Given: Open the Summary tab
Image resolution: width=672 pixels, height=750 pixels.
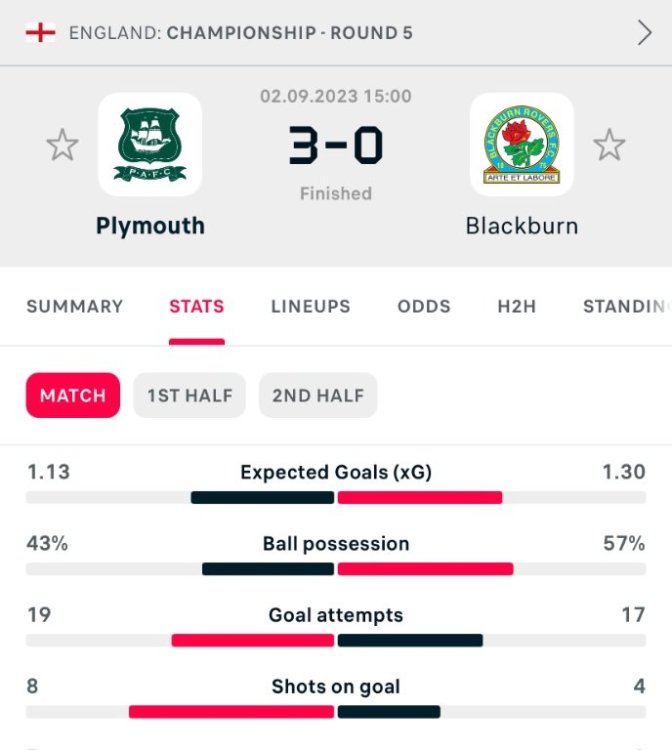Looking at the screenshot, I should pyautogui.click(x=75, y=307).
